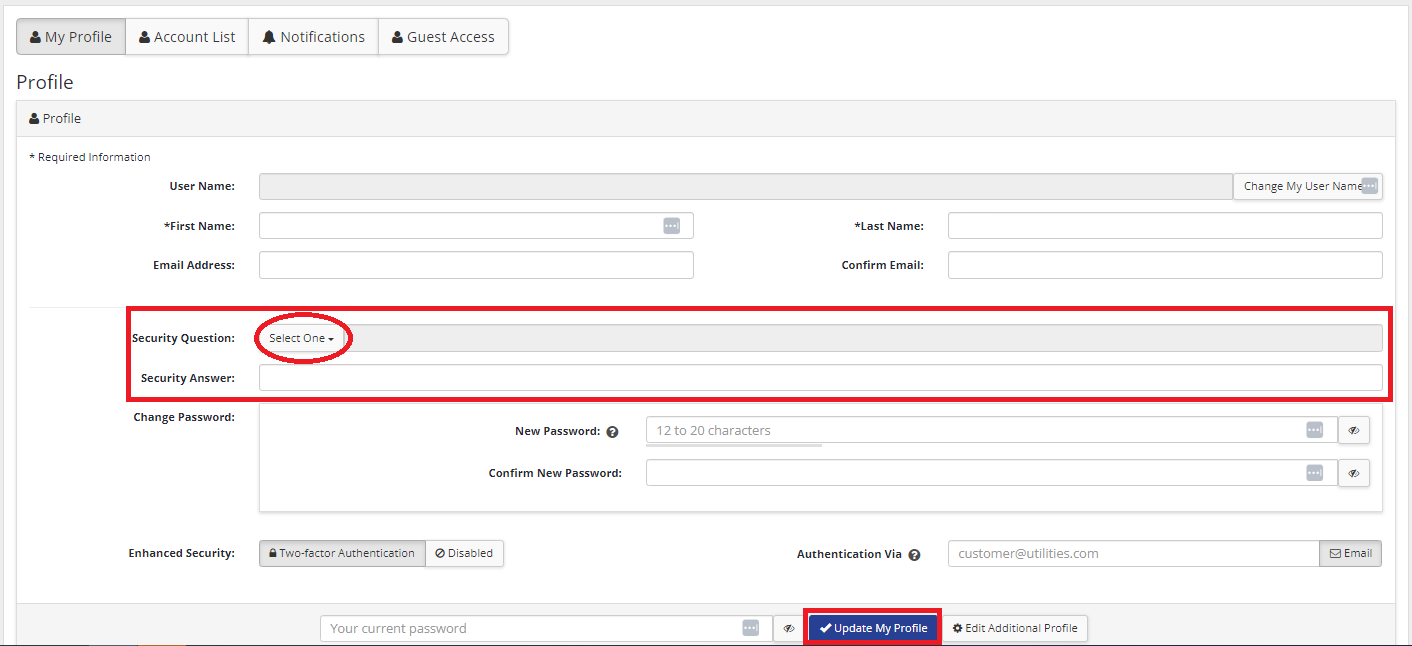Viewport: 1412px width, 646px height.
Task: Click help icon beside Authentication Via
Action: tap(914, 554)
